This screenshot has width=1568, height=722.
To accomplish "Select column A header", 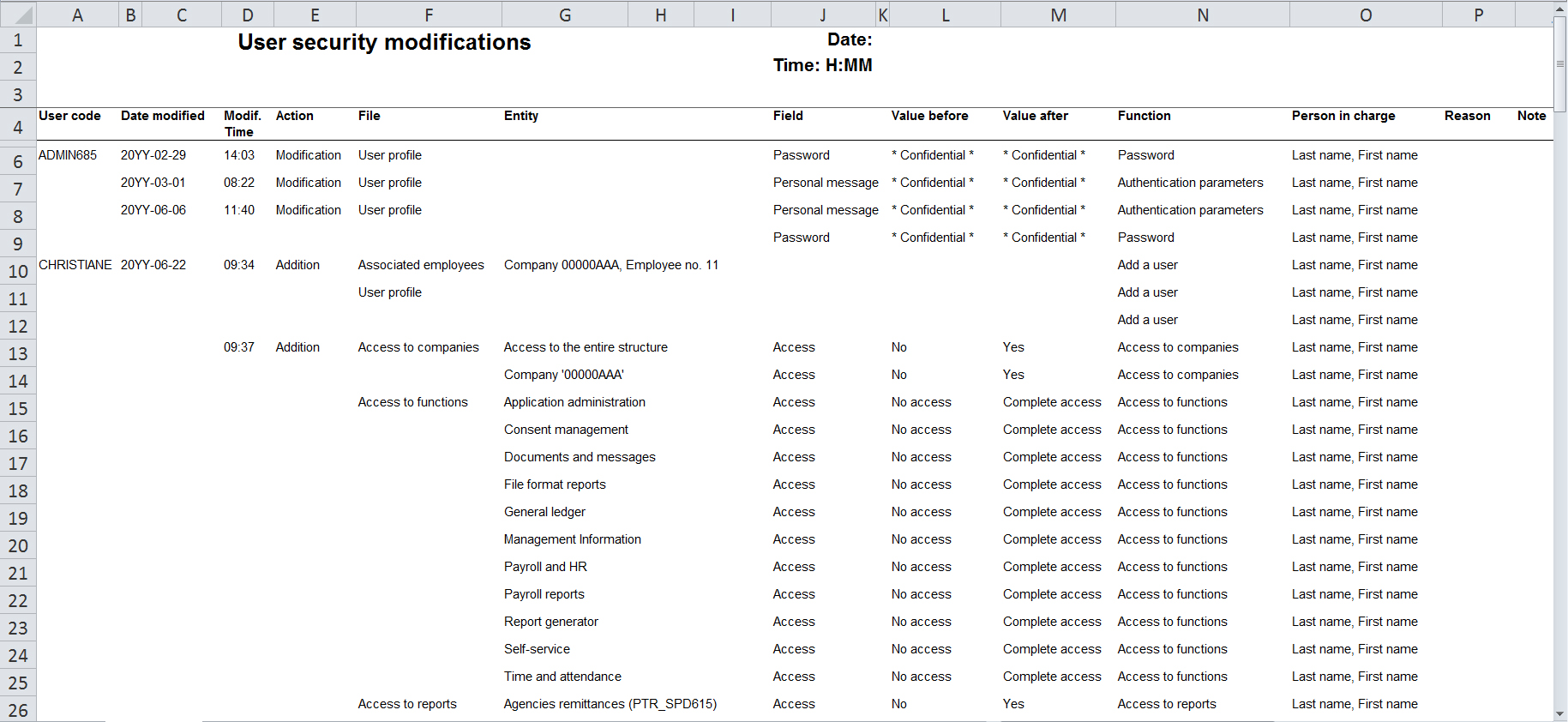I will point(77,15).
